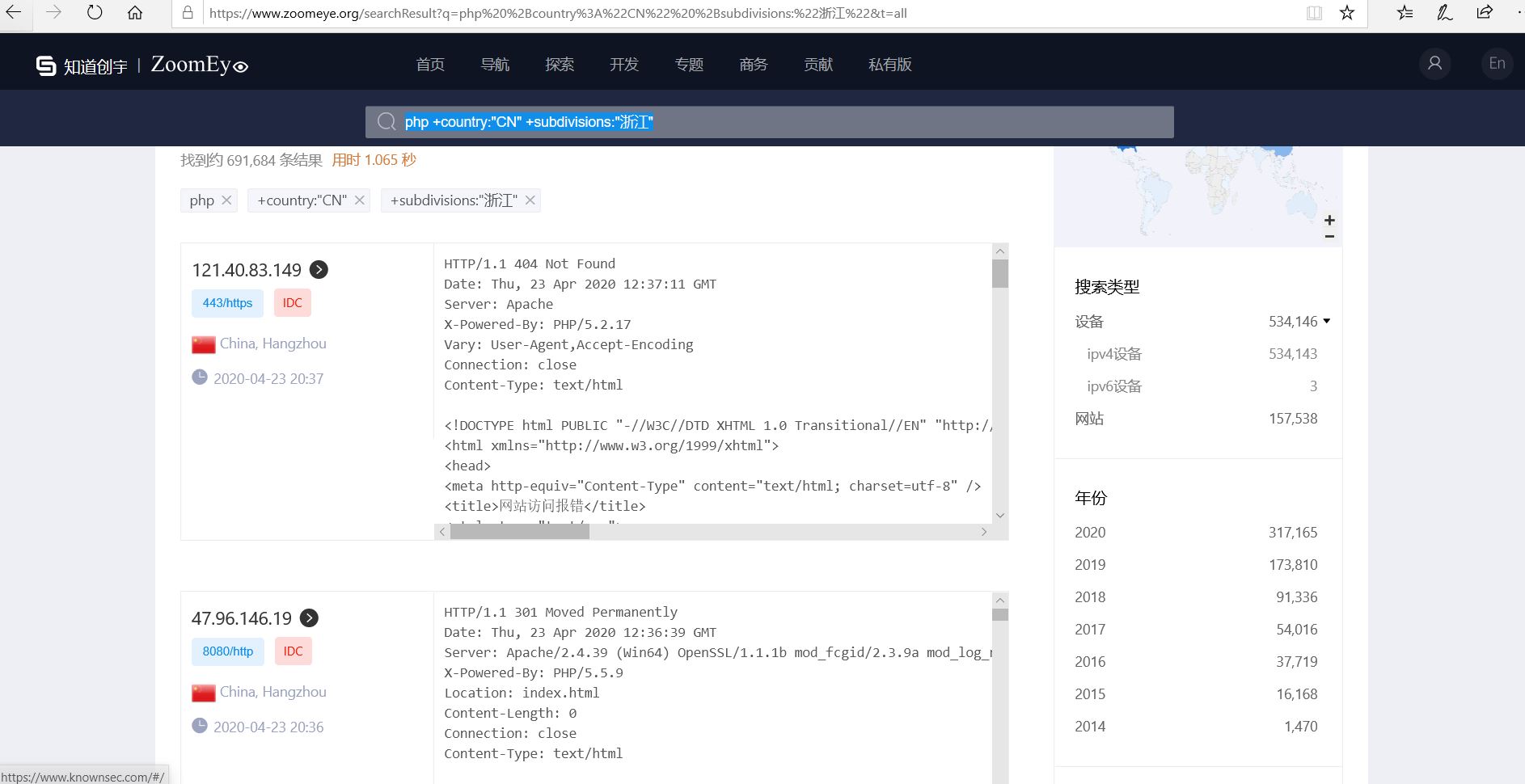Add page to favorites star icon

pyautogui.click(x=1347, y=13)
